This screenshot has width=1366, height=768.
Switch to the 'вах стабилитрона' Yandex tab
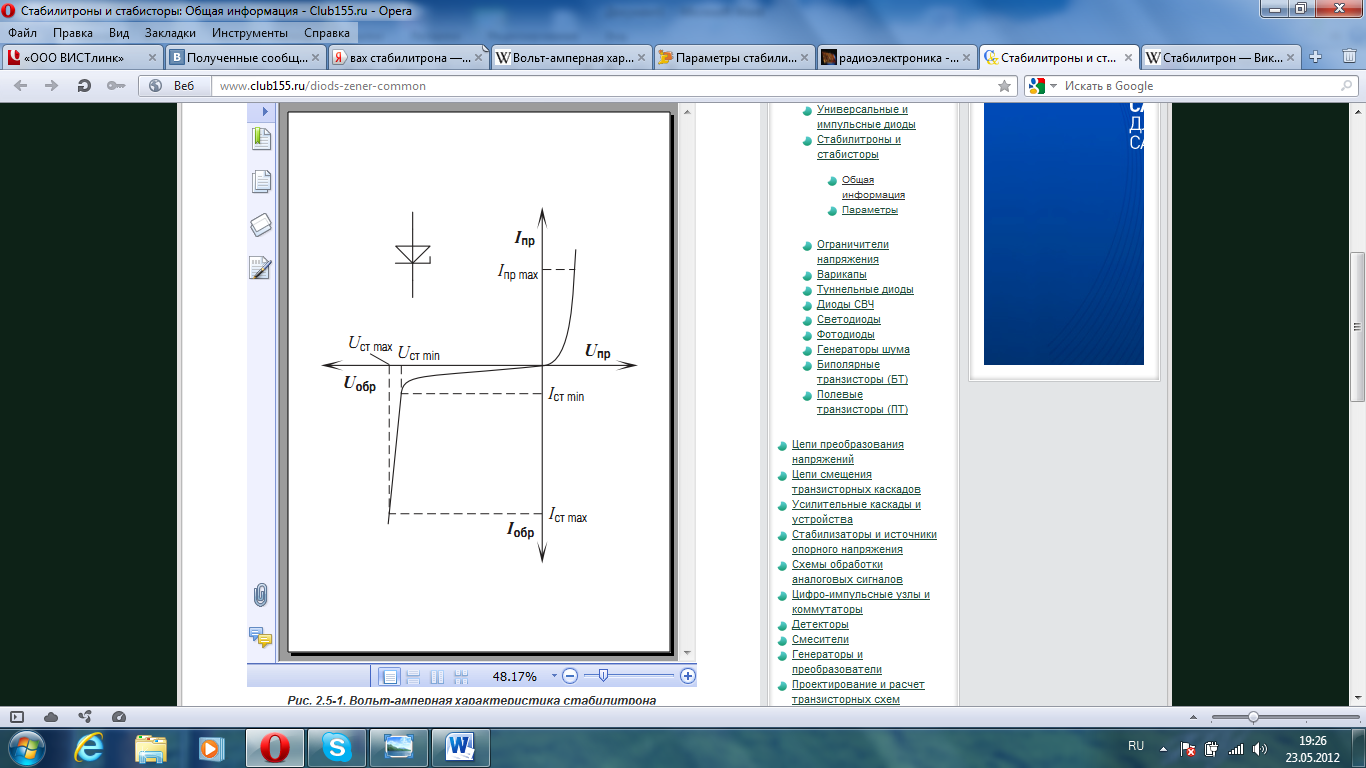[x=408, y=58]
